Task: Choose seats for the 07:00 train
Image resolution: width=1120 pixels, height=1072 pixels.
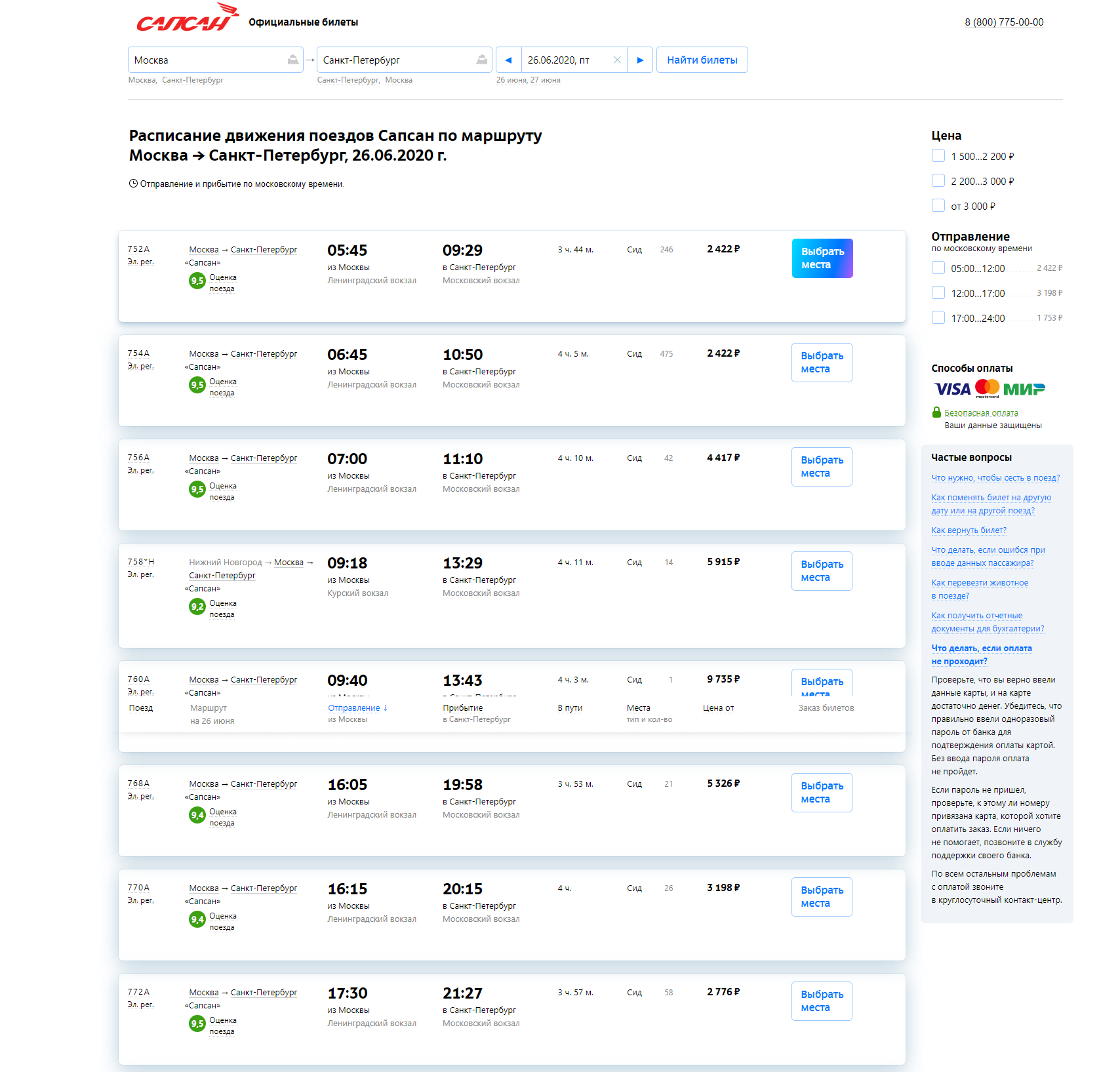Action: (822, 467)
